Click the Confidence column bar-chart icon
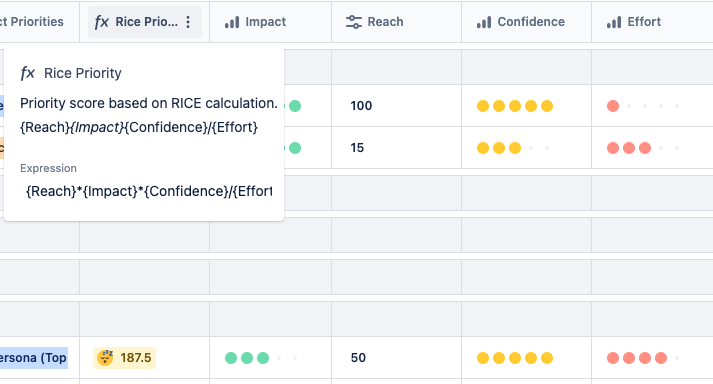 point(484,22)
